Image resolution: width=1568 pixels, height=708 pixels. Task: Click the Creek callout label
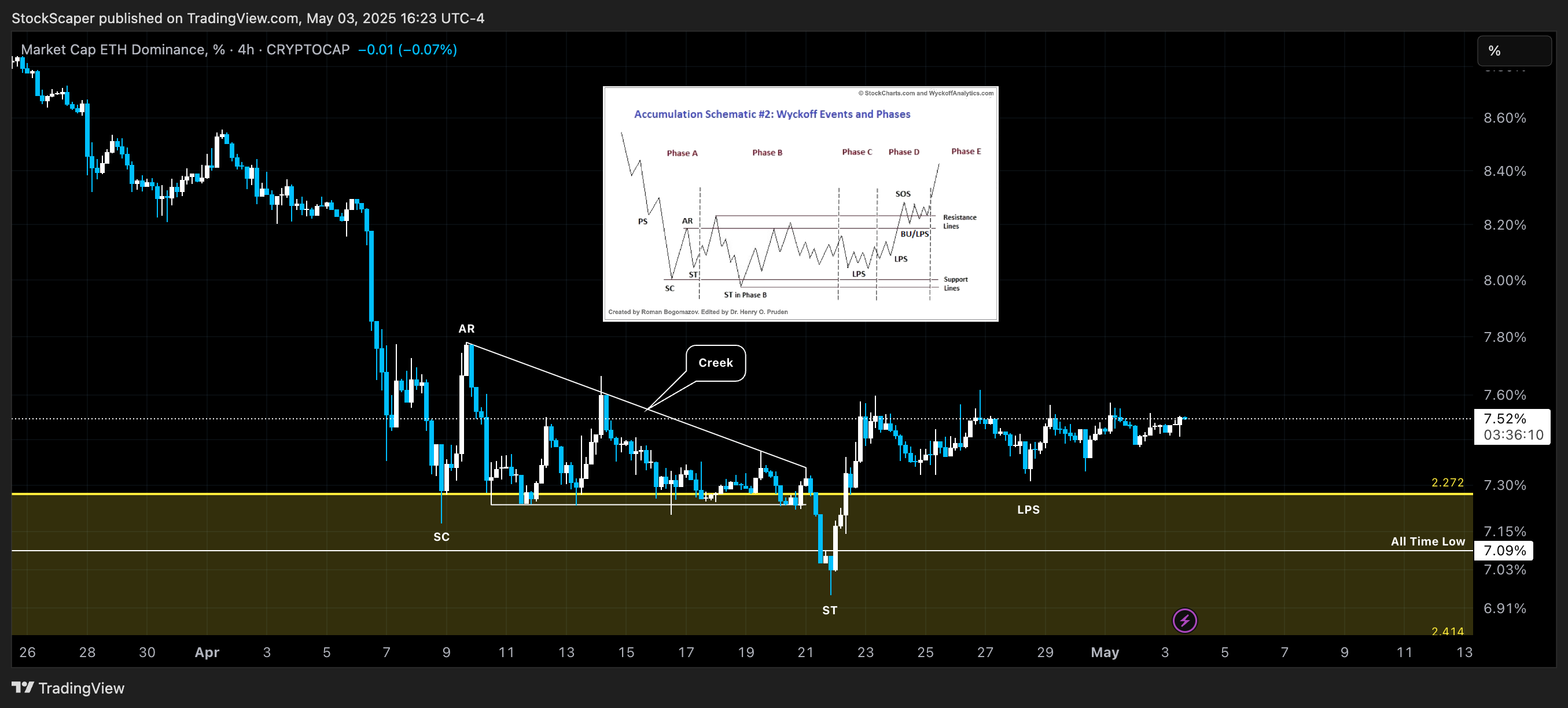[715, 363]
